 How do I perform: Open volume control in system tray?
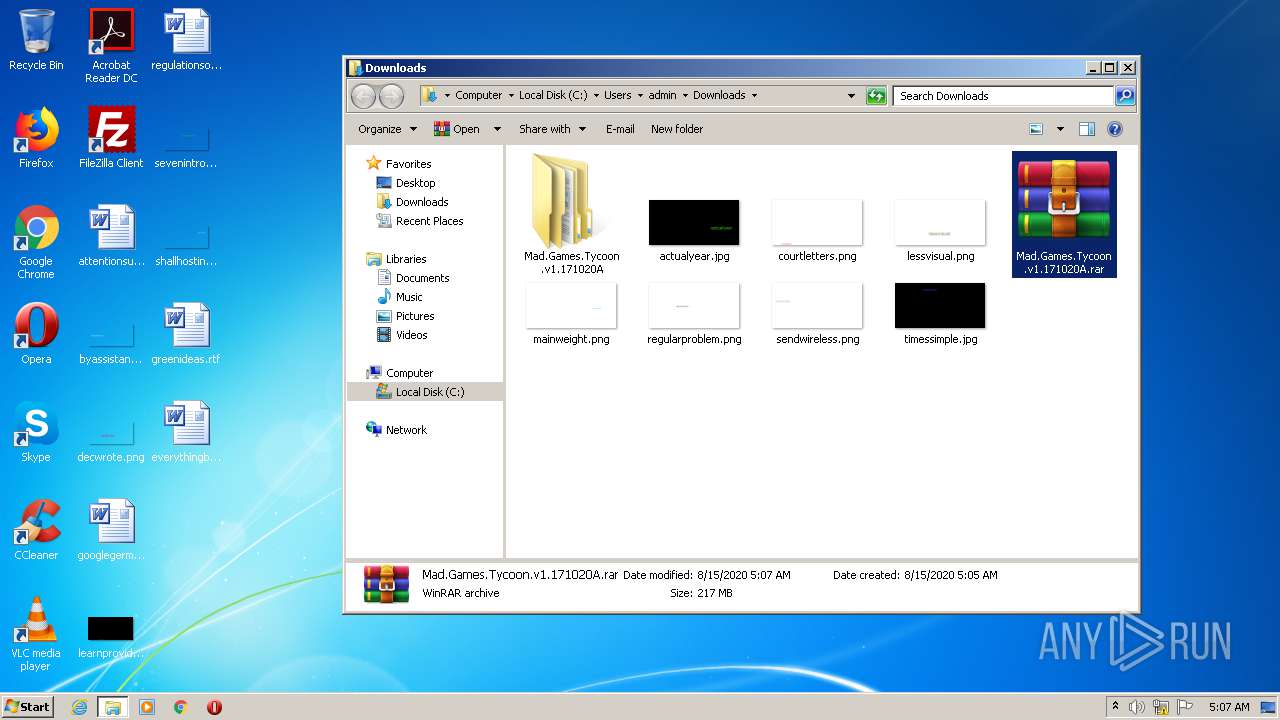1137,707
